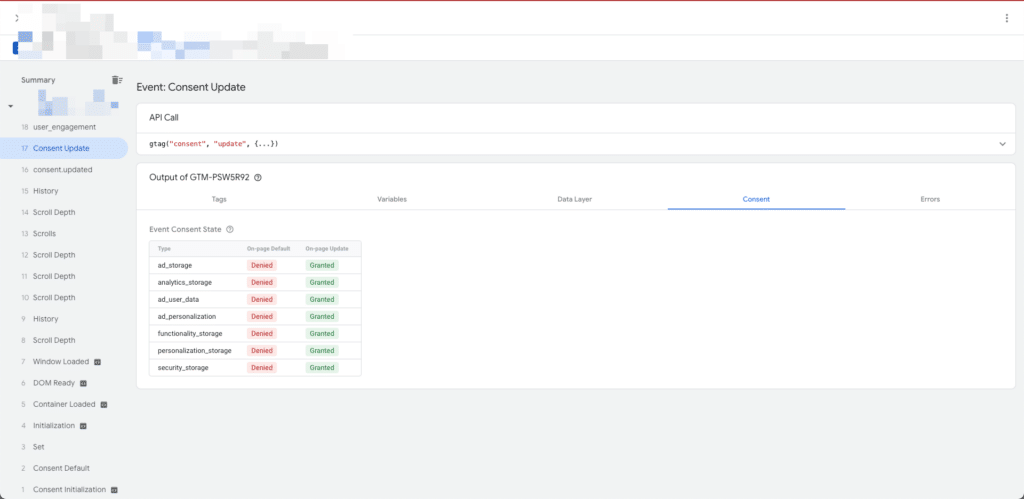Switch to the Errors tab

pyautogui.click(x=930, y=199)
